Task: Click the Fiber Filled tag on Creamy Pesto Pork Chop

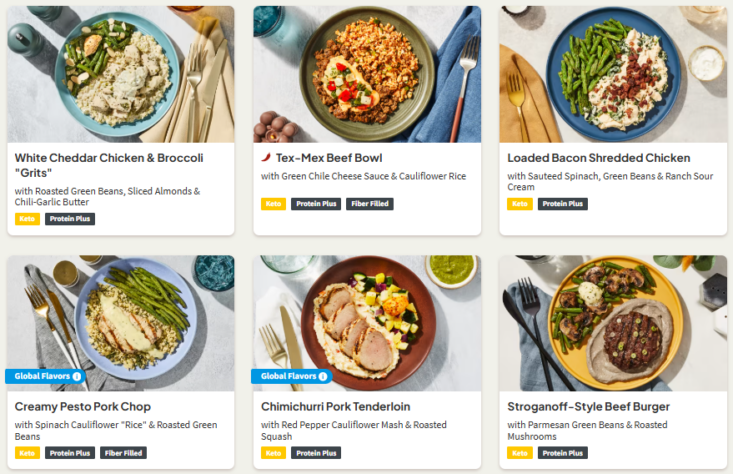Action: 124,453
